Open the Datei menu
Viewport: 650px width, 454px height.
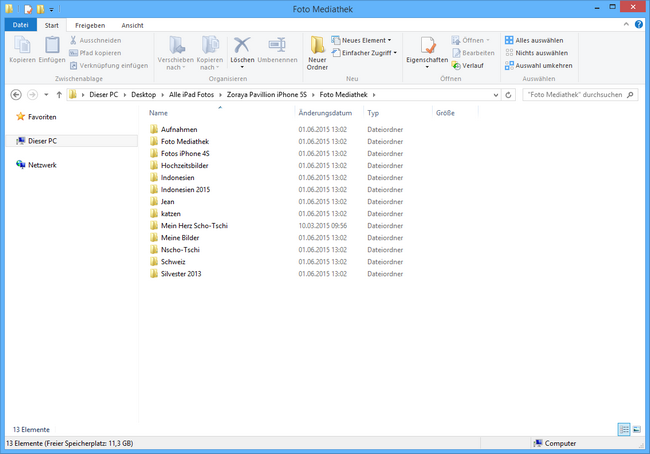[x=21, y=24]
